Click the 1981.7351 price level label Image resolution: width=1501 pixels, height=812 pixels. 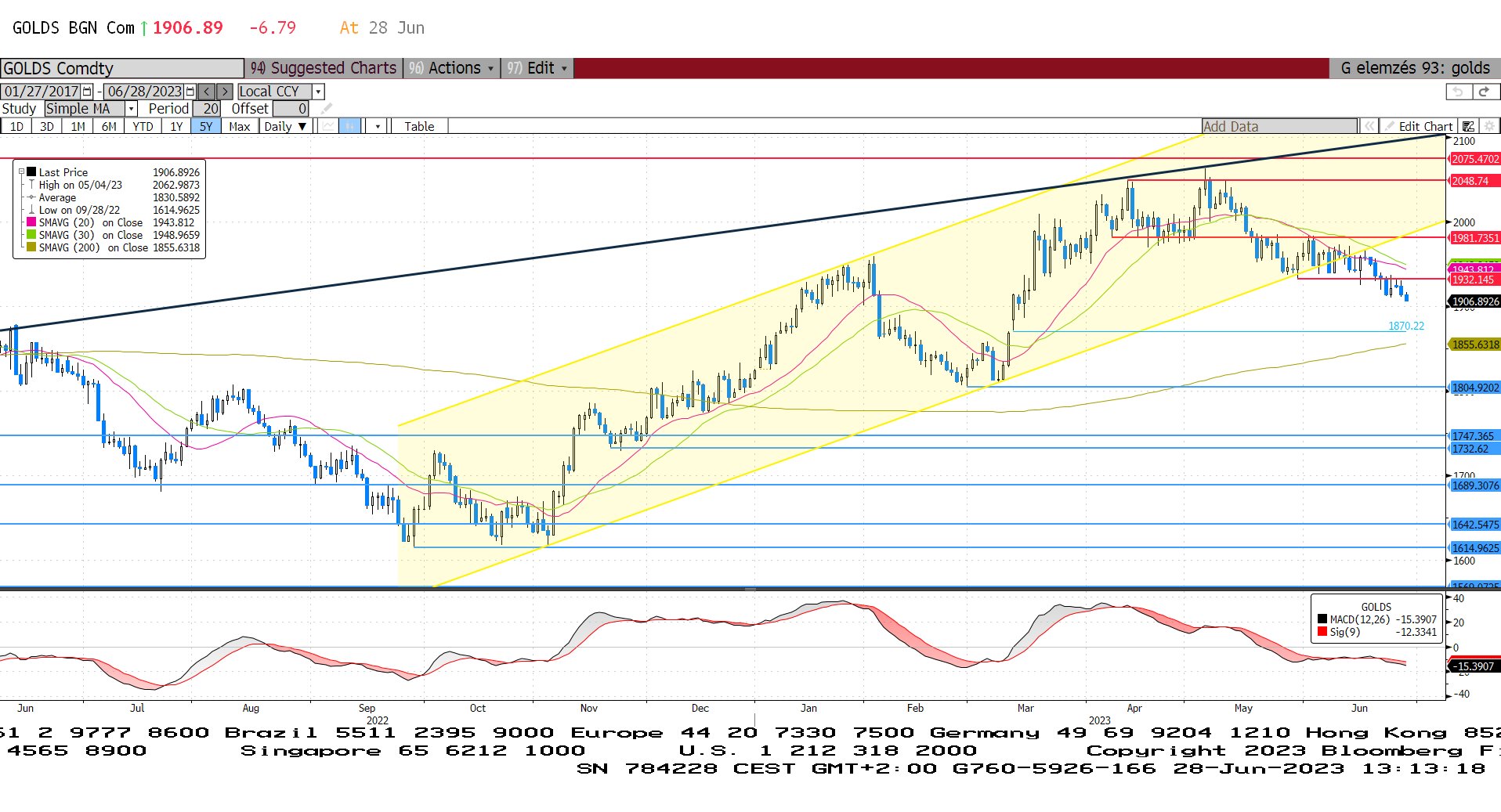tap(1475, 238)
